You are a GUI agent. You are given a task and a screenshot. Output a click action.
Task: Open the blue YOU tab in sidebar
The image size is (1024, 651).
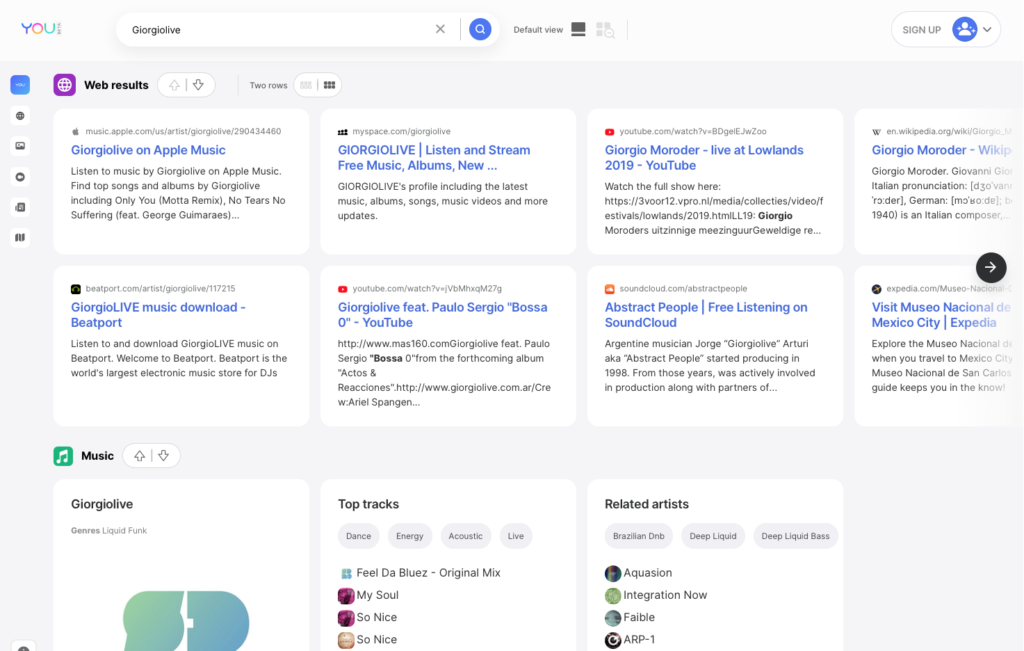click(x=20, y=85)
